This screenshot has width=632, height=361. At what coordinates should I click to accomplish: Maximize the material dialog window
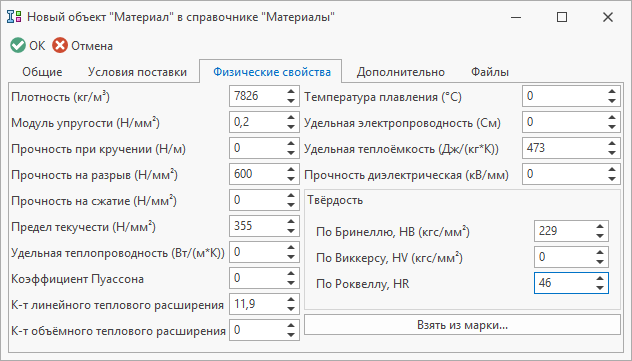pyautogui.click(x=562, y=17)
